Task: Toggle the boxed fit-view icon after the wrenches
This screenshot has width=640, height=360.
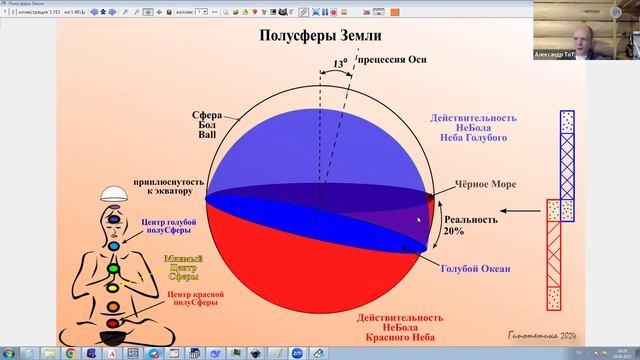Action: pyautogui.click(x=148, y=12)
